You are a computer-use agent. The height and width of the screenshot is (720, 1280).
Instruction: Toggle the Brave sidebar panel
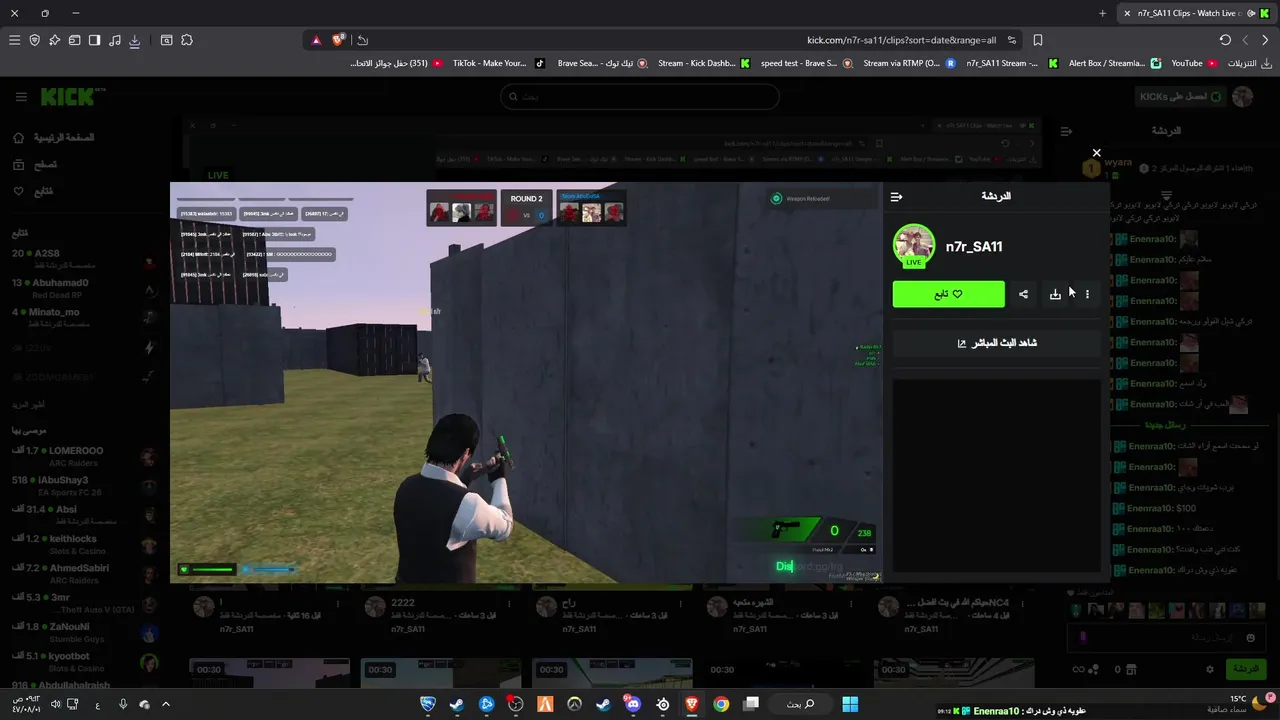coord(94,40)
